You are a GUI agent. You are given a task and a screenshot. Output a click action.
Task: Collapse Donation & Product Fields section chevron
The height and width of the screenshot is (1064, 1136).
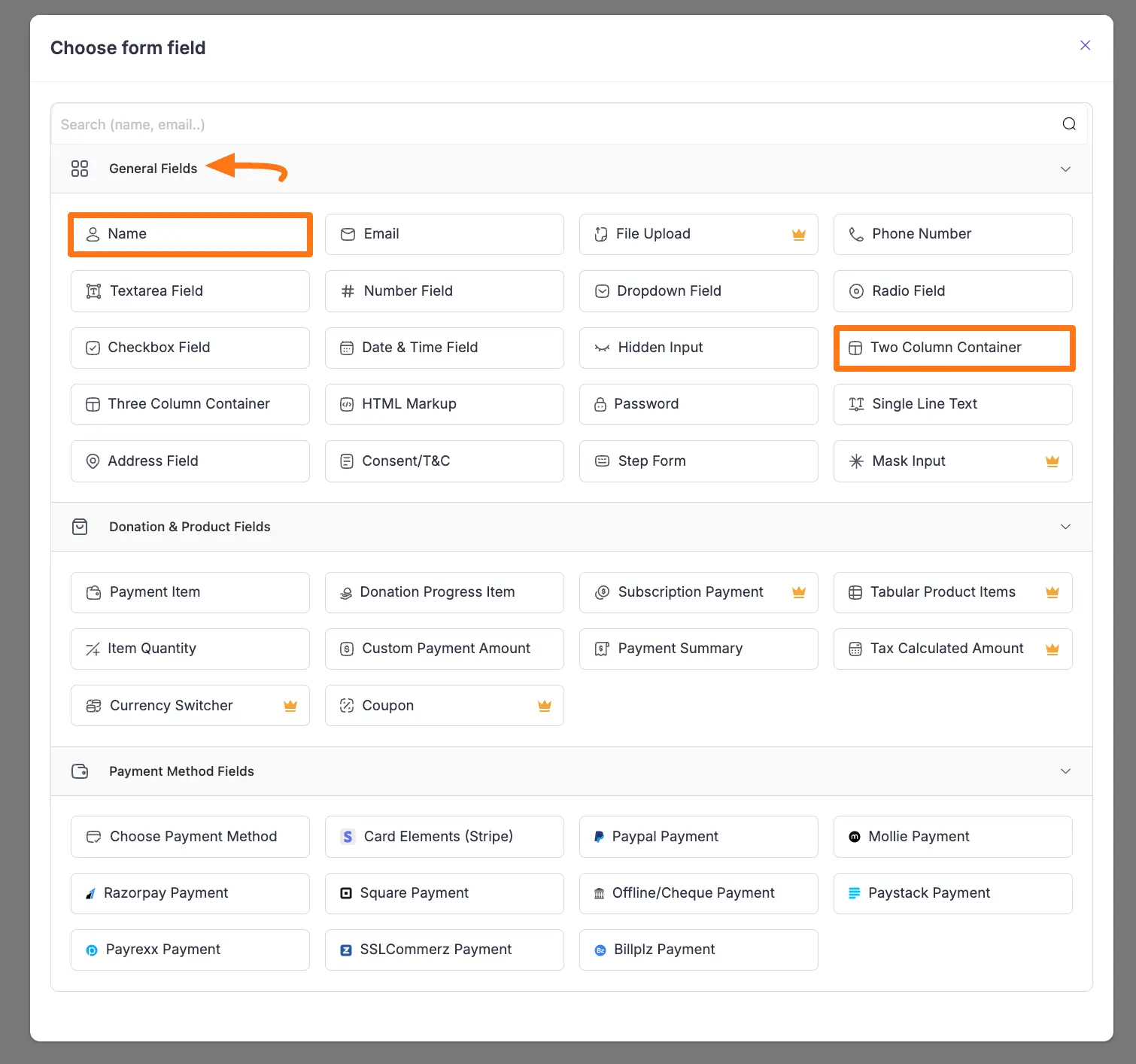point(1065,527)
